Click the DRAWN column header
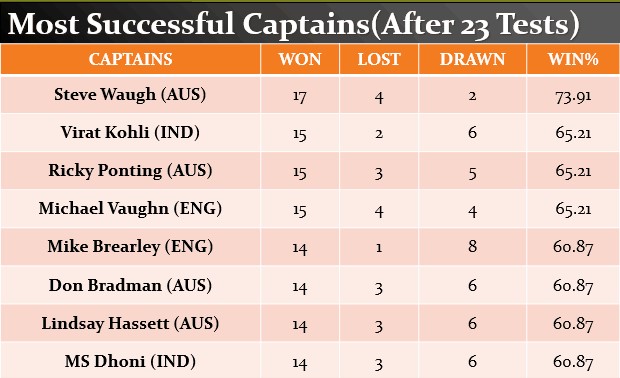This screenshot has width=620, height=378. coord(472,59)
